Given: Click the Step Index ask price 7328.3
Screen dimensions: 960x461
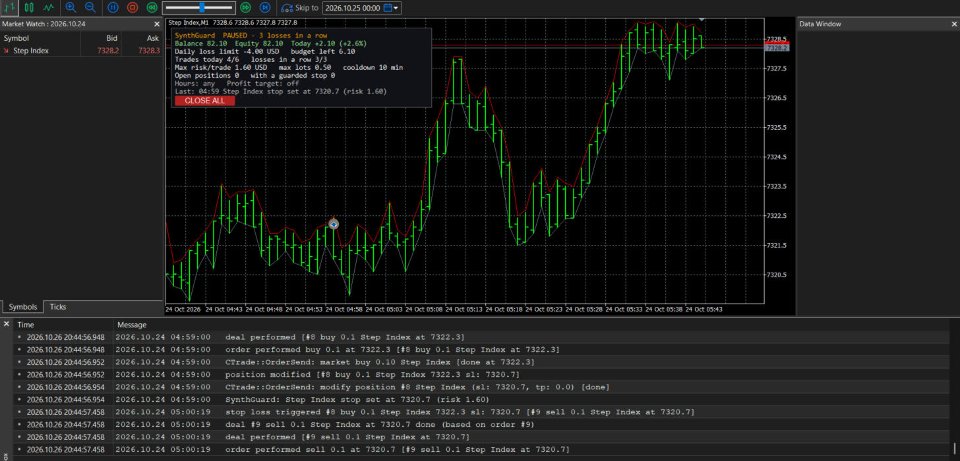Looking at the screenshot, I should click(x=149, y=51).
